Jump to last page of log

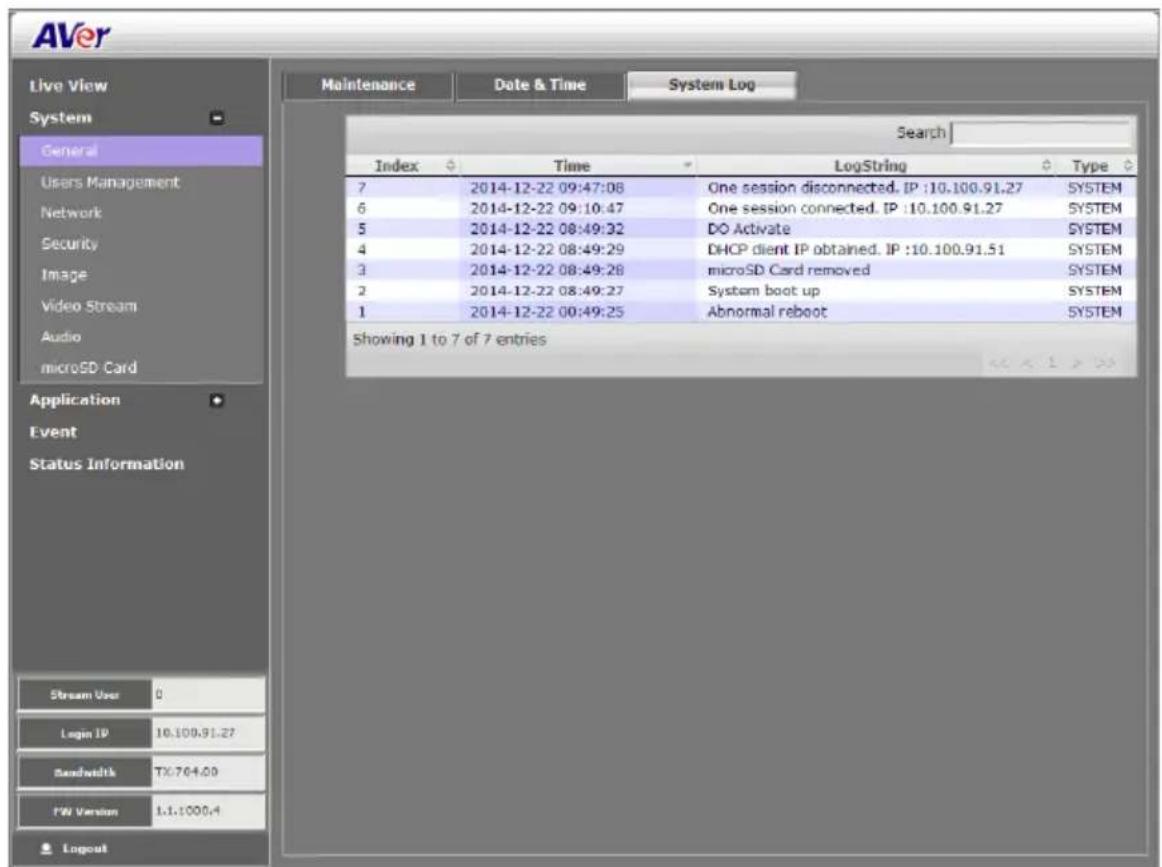tap(1106, 363)
